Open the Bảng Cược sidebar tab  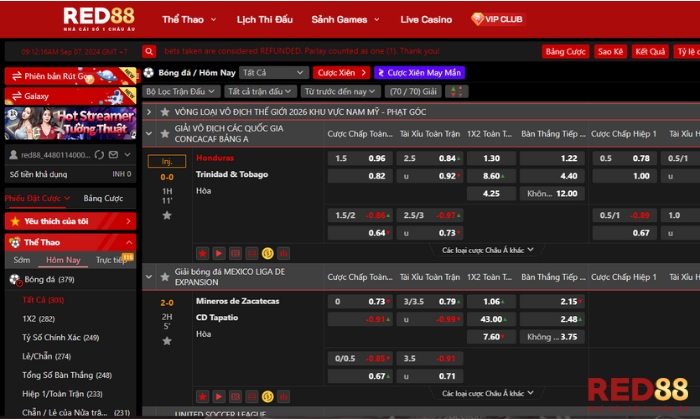tap(103, 198)
